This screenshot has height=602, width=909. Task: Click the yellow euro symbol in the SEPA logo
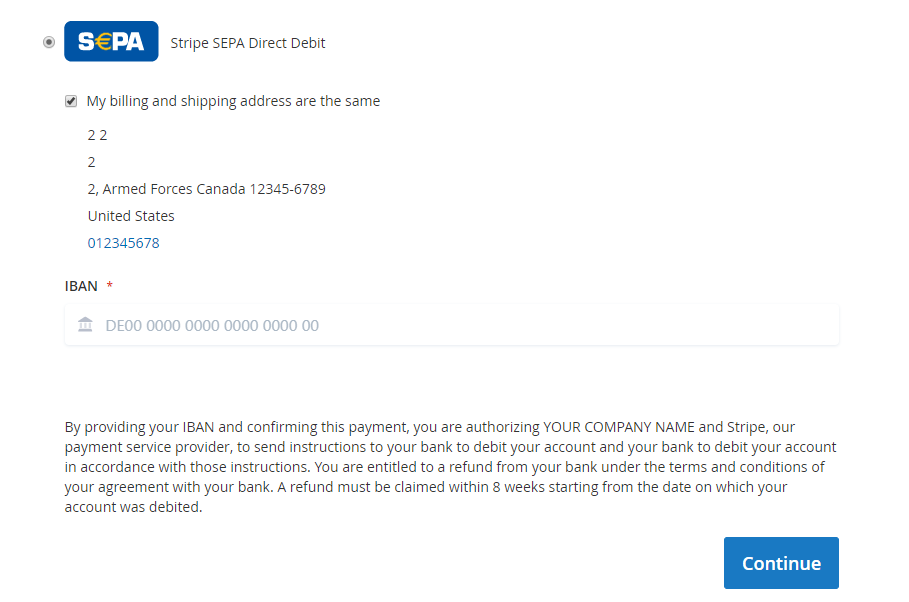(x=102, y=42)
